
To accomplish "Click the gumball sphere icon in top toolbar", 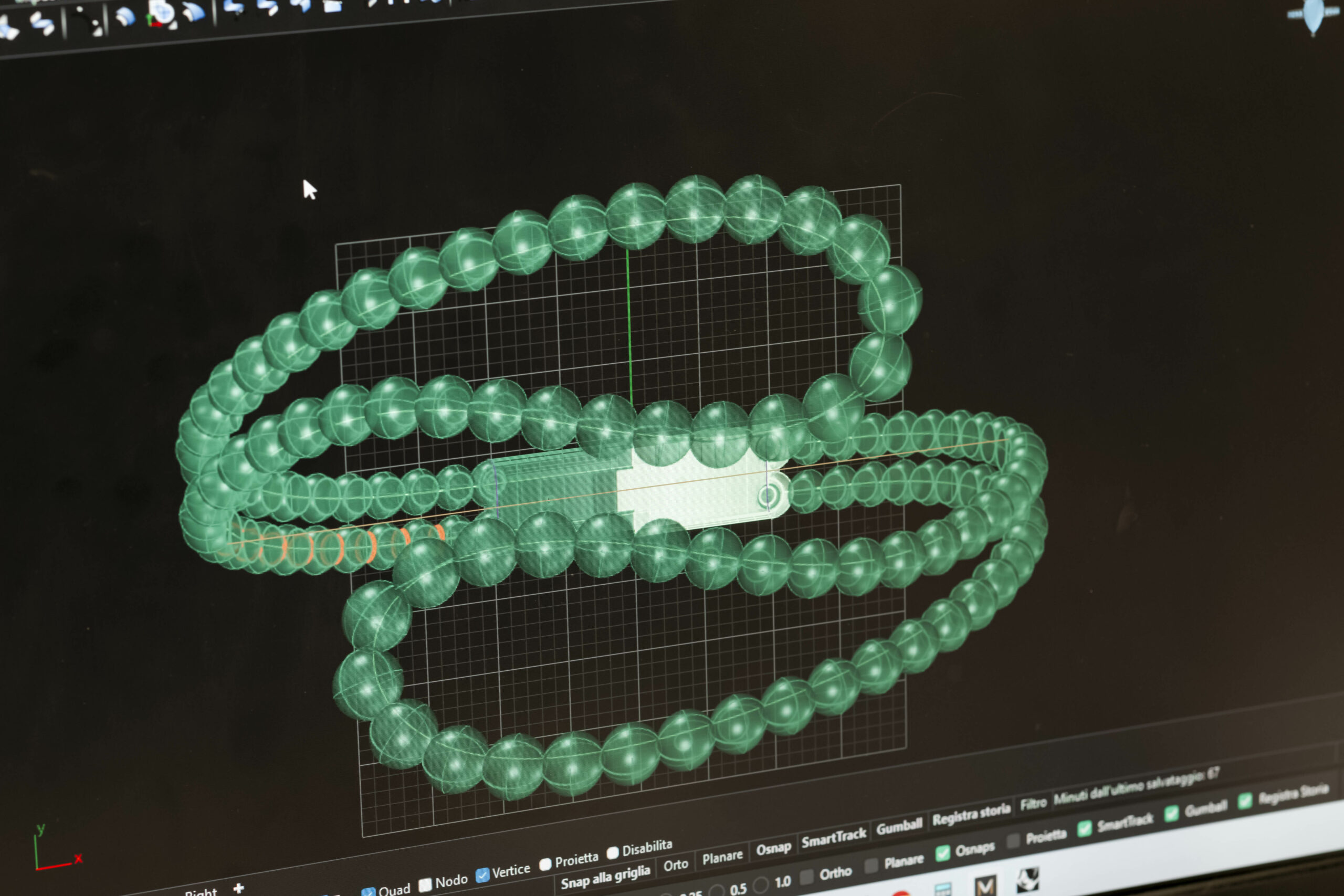I will click(161, 14).
